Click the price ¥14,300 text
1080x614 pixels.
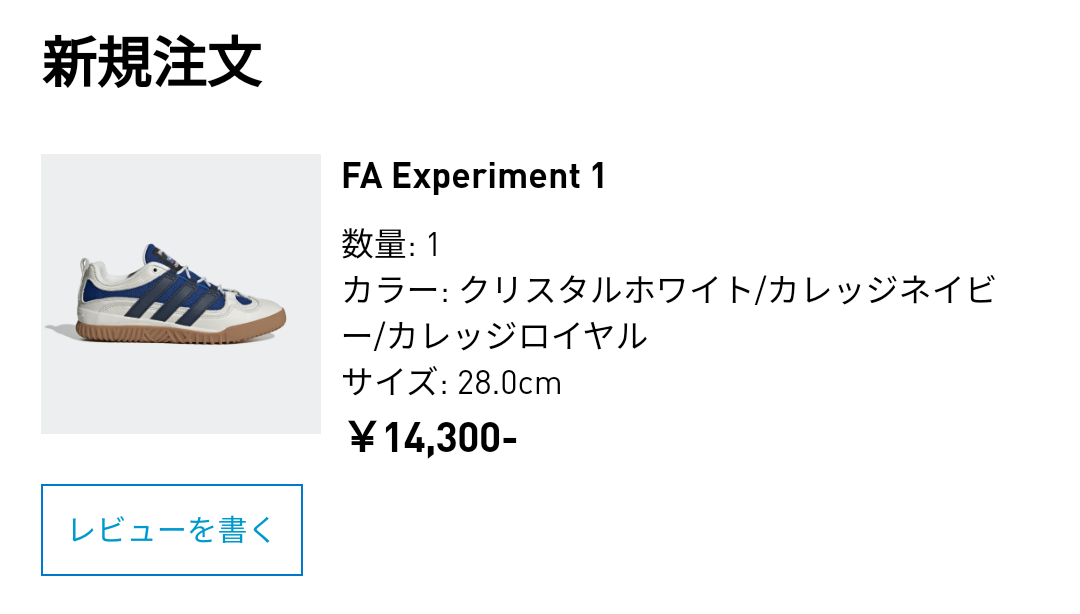(x=430, y=436)
